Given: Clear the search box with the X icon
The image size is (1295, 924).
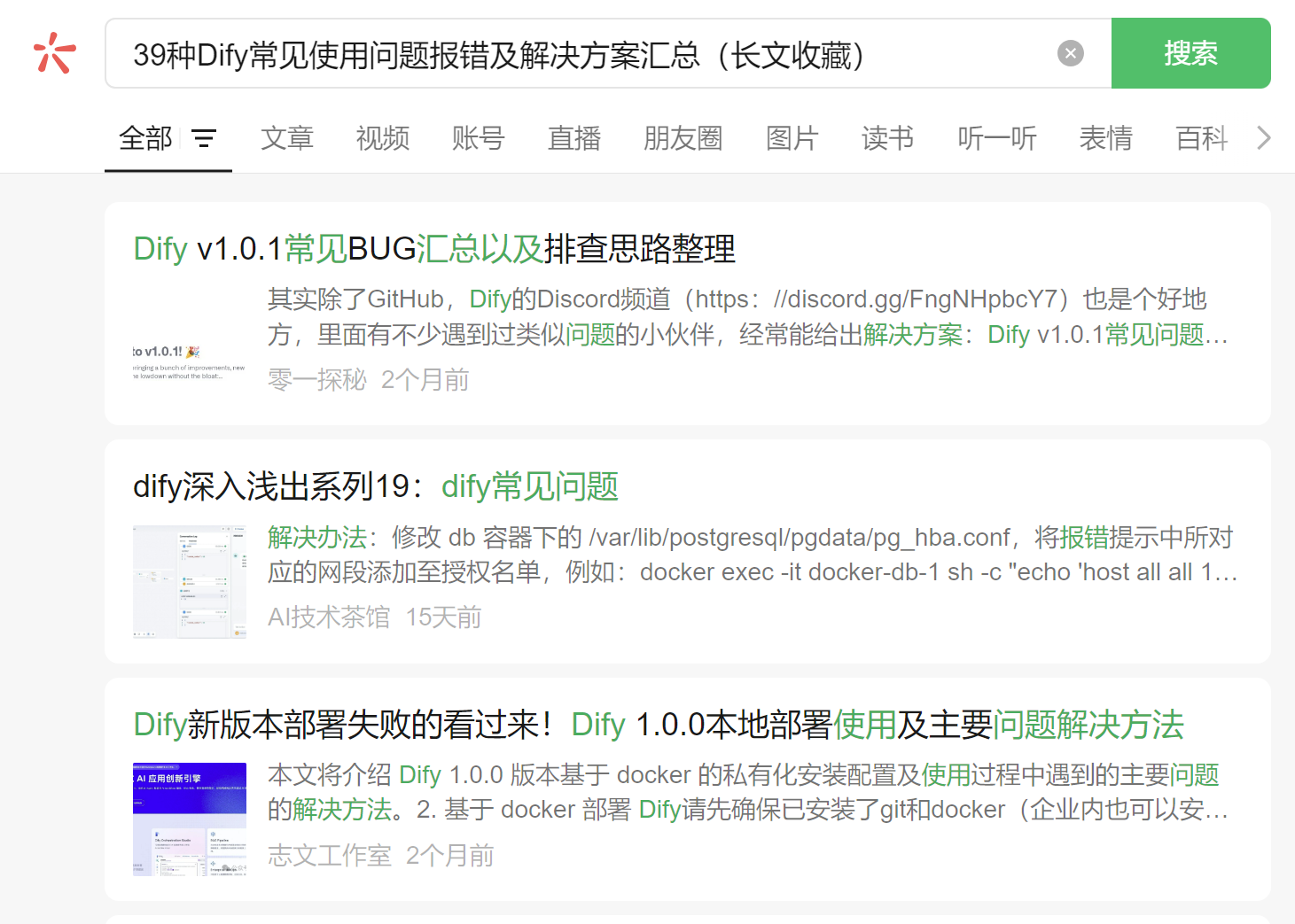Looking at the screenshot, I should [x=1071, y=53].
